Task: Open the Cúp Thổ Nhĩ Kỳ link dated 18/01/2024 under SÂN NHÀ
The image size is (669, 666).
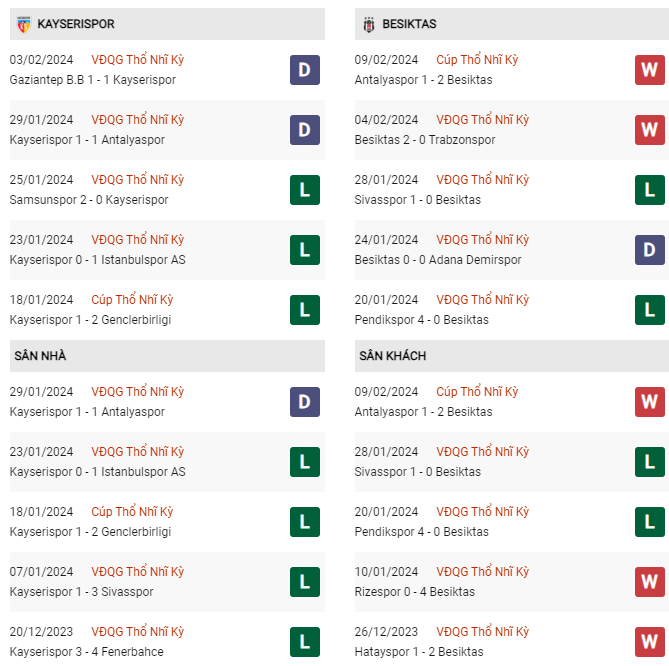Action: pos(132,511)
